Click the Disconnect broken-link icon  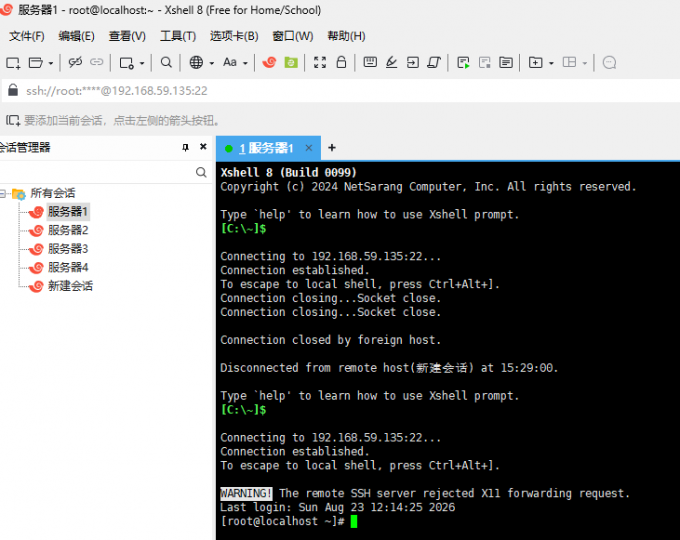coord(75,62)
